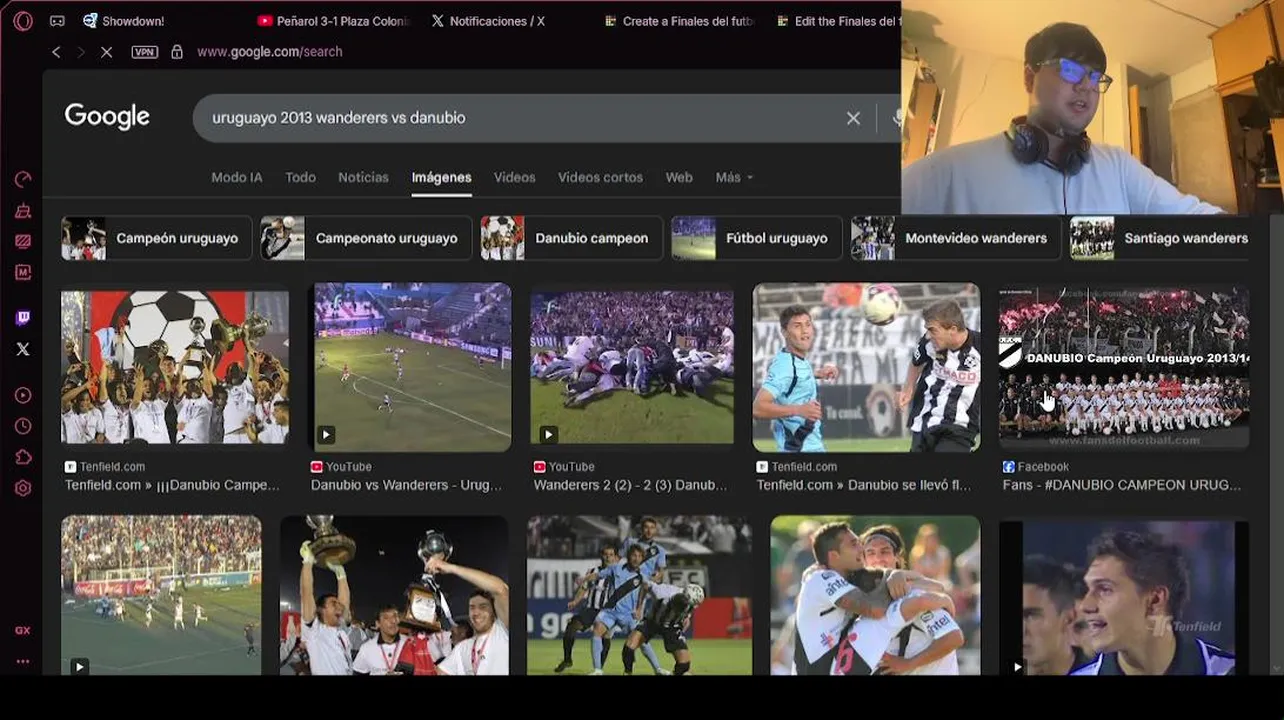Go back with the browser back arrow

click(x=56, y=52)
